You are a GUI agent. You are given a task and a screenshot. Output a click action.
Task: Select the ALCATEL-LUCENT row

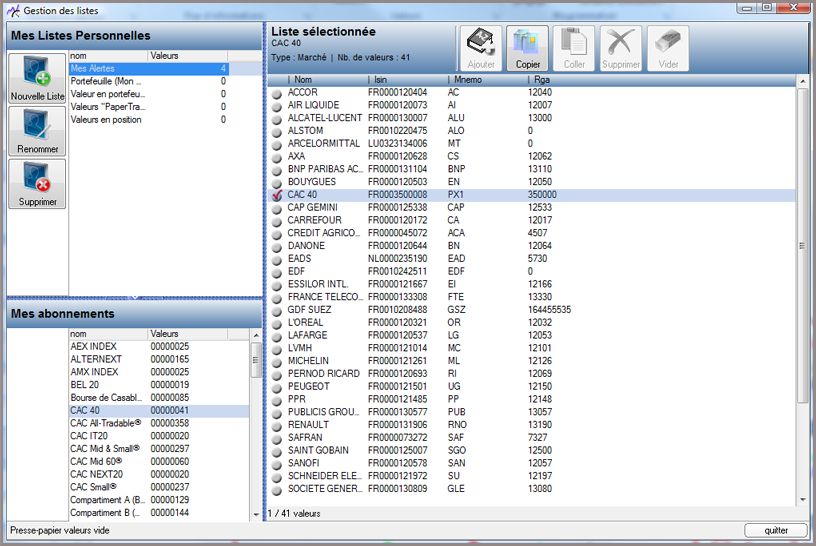pyautogui.click(x=531, y=118)
